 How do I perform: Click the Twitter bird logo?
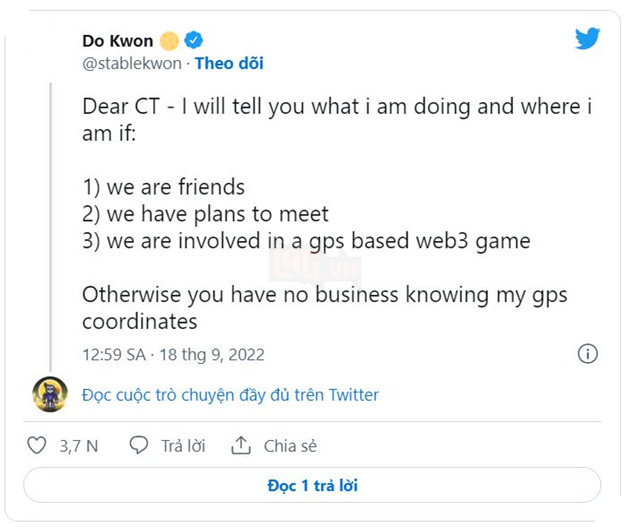[x=587, y=39]
